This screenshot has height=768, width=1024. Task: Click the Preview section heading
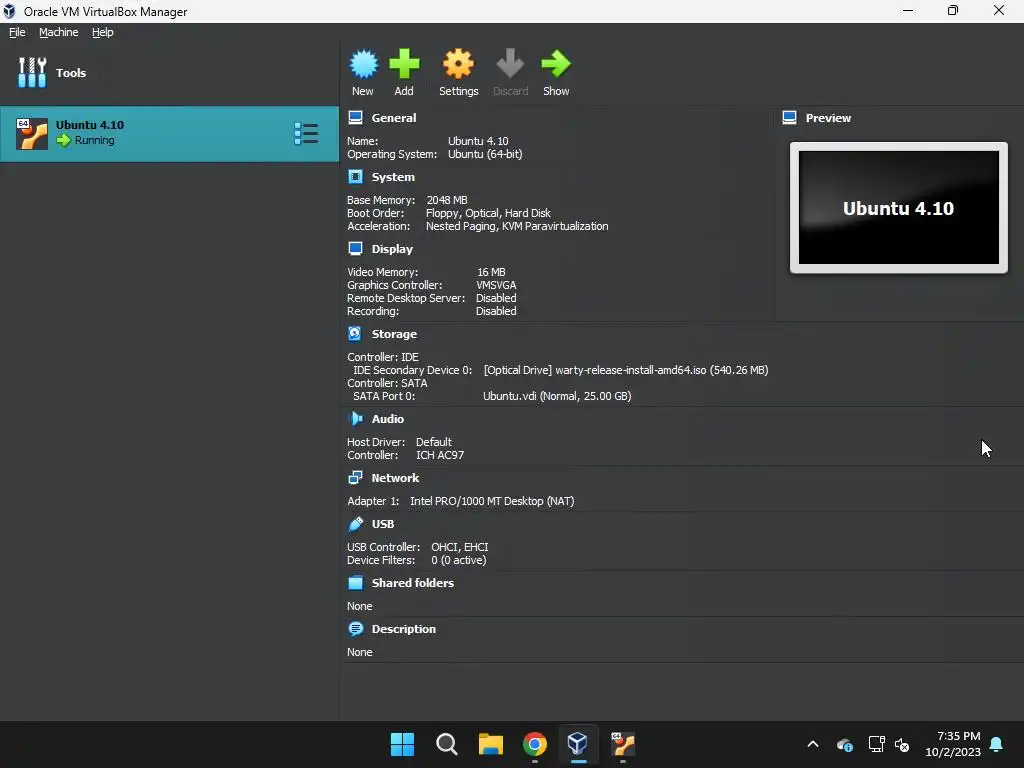click(828, 118)
